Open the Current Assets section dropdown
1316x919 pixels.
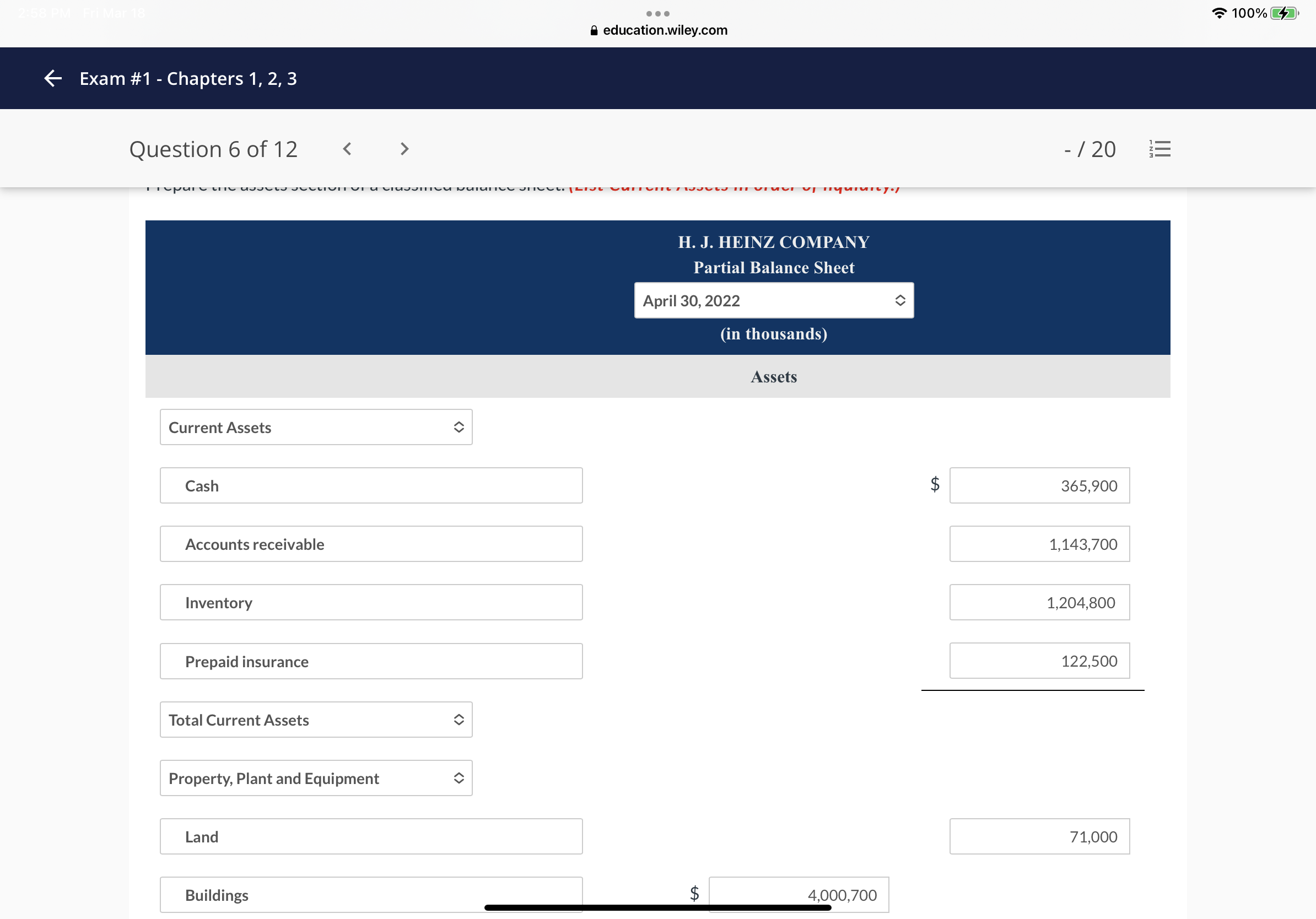316,427
